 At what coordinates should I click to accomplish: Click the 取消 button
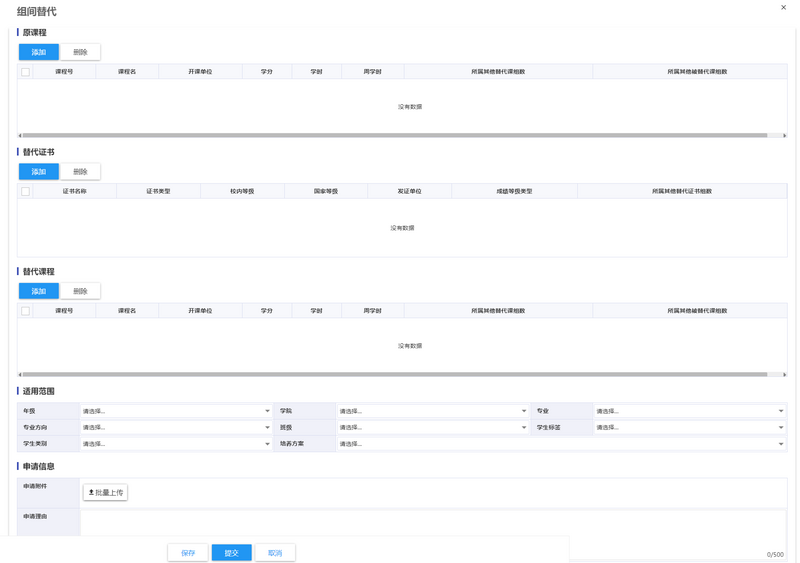pos(275,553)
